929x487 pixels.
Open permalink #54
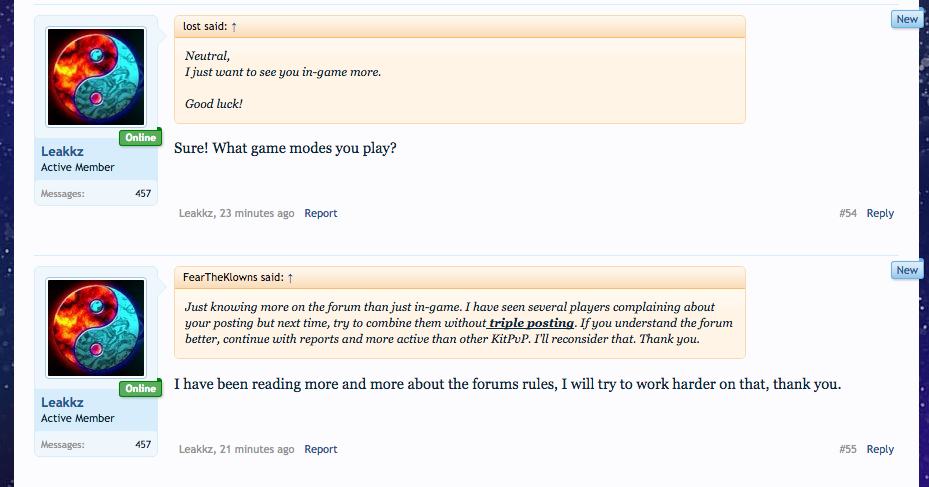click(848, 213)
